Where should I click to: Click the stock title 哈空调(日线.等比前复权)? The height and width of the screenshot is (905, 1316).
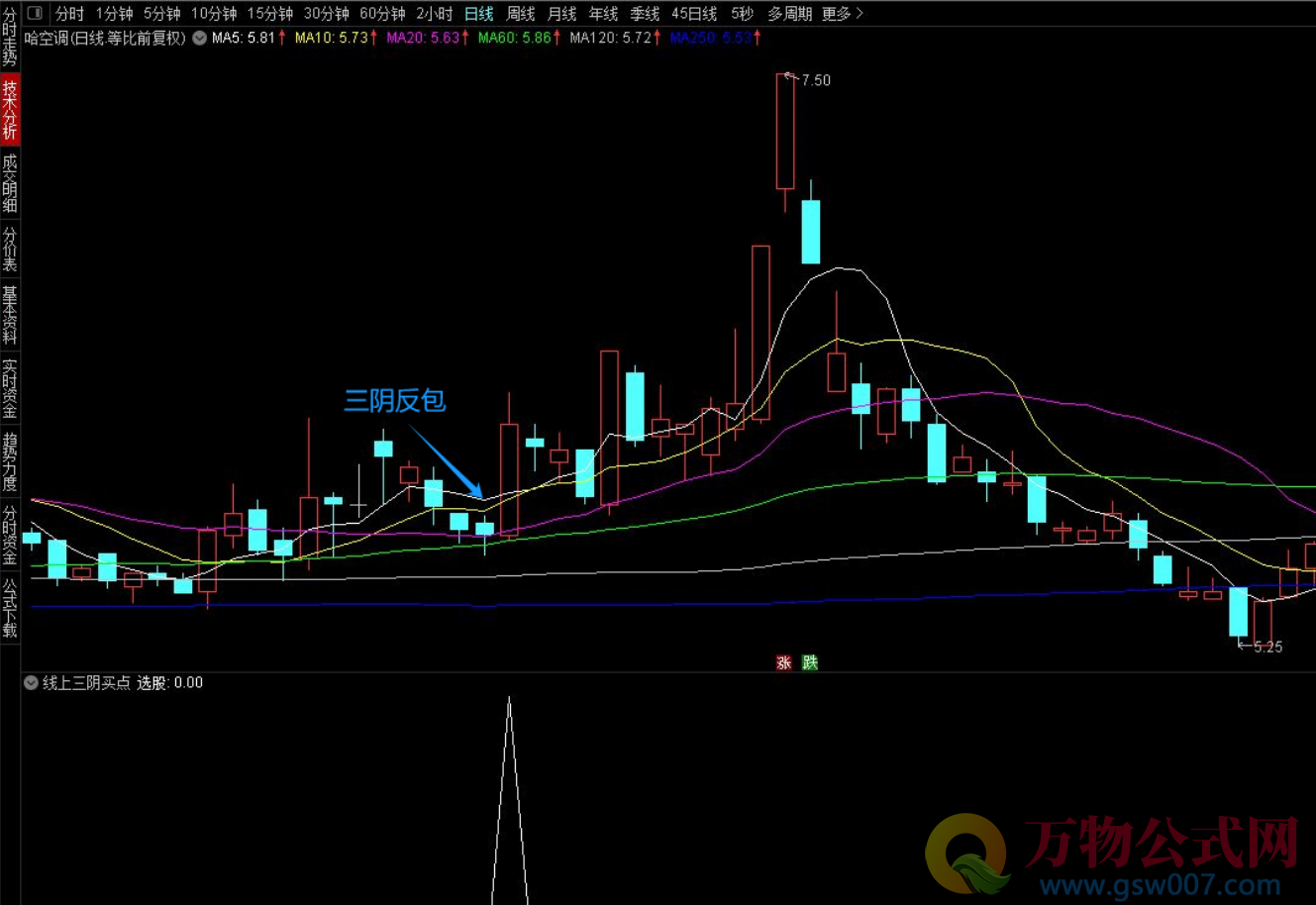(105, 38)
